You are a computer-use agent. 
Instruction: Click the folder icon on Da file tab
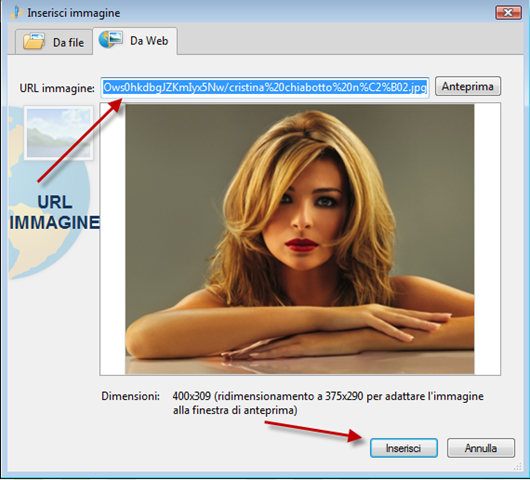33,42
